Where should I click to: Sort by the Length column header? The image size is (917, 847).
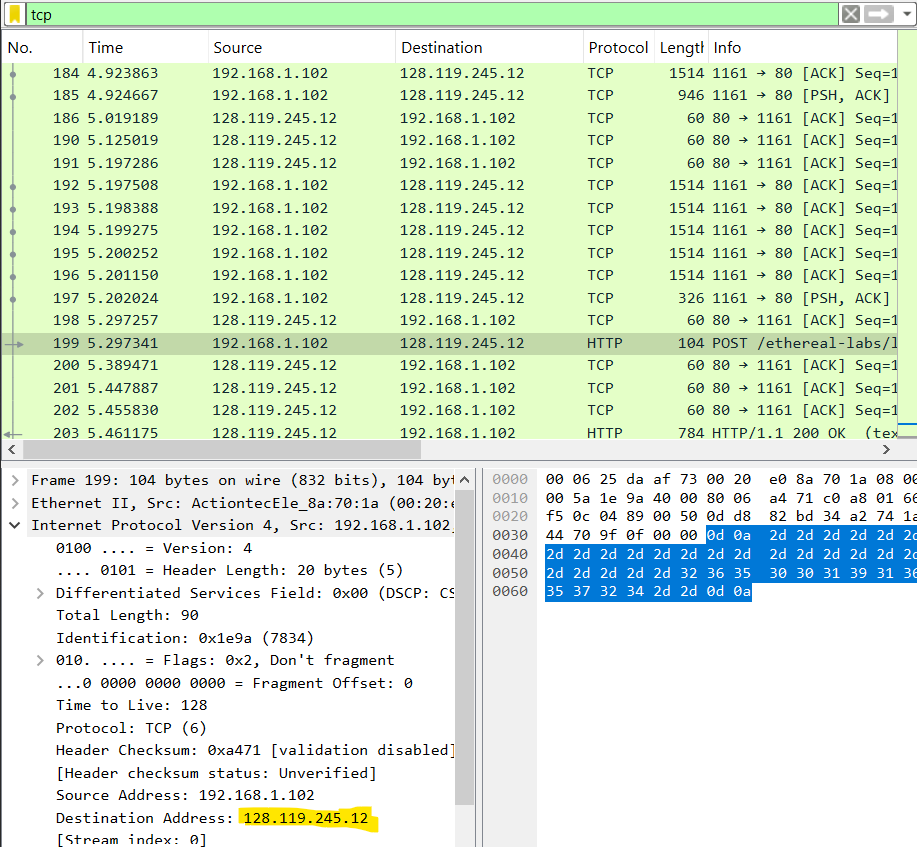[x=681, y=47]
